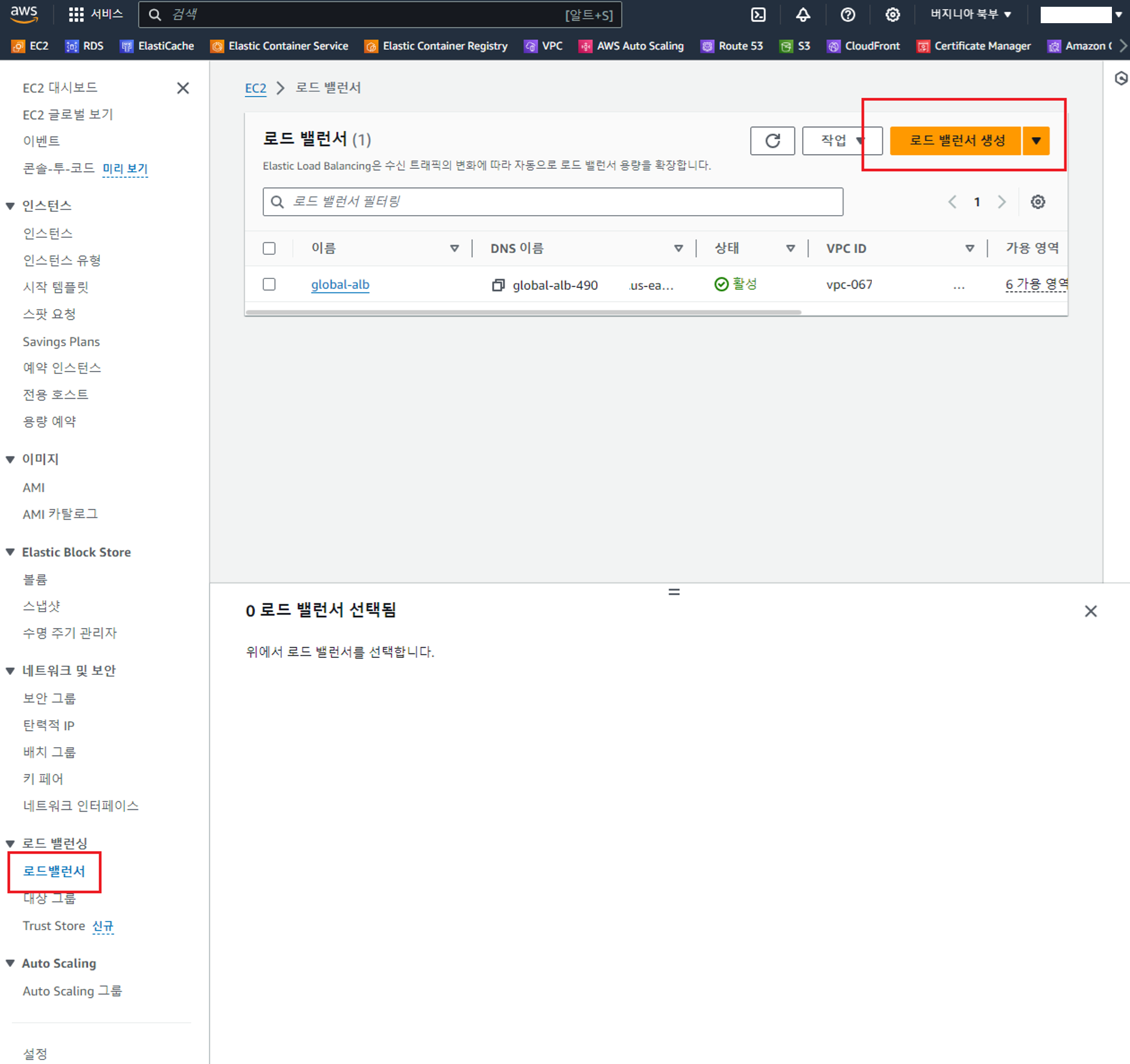The height and width of the screenshot is (1064, 1130).
Task: Open the 버지니아 북부 region selector
Action: pyautogui.click(x=970, y=14)
